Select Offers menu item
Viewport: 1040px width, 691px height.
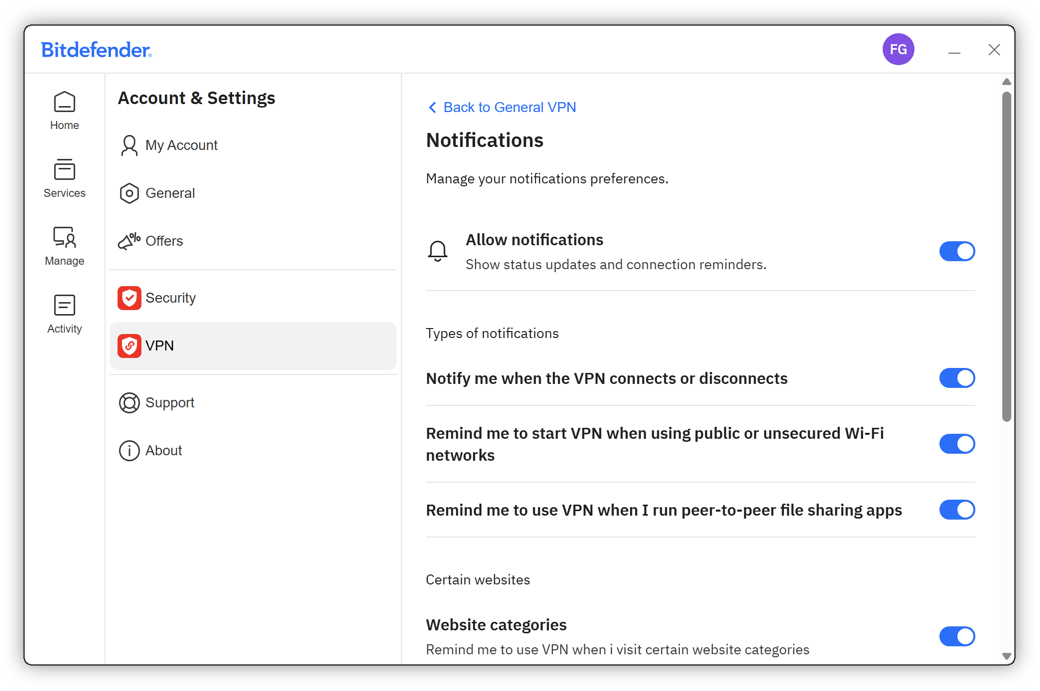point(253,241)
